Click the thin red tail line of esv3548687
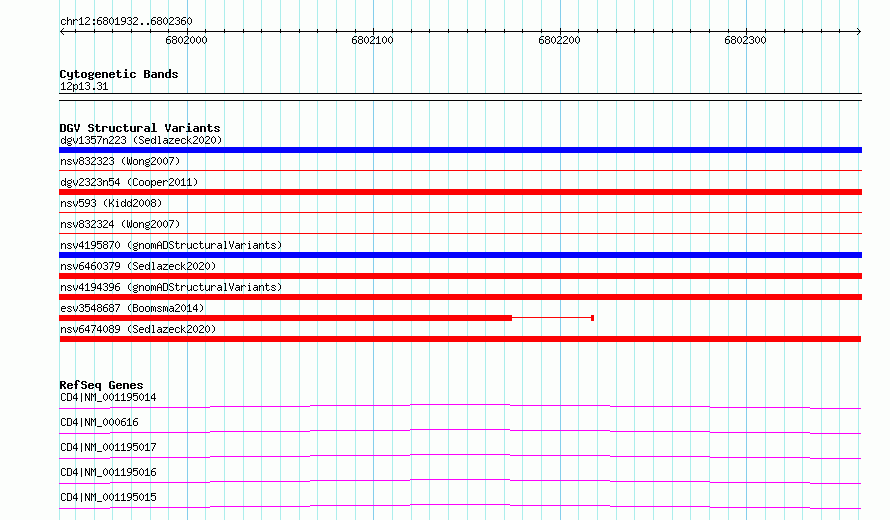Viewport: 890px width, 520px height. coord(552,318)
